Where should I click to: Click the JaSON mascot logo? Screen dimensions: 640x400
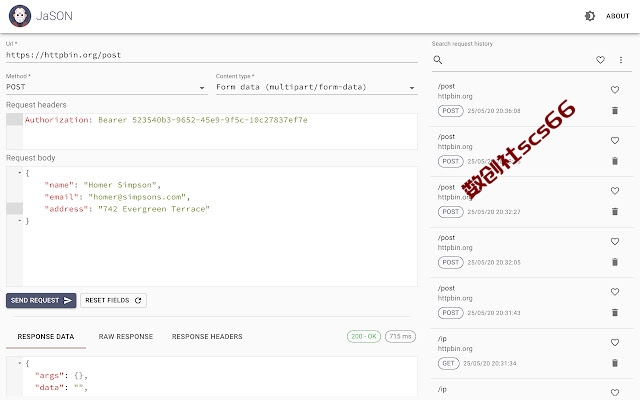click(20, 16)
